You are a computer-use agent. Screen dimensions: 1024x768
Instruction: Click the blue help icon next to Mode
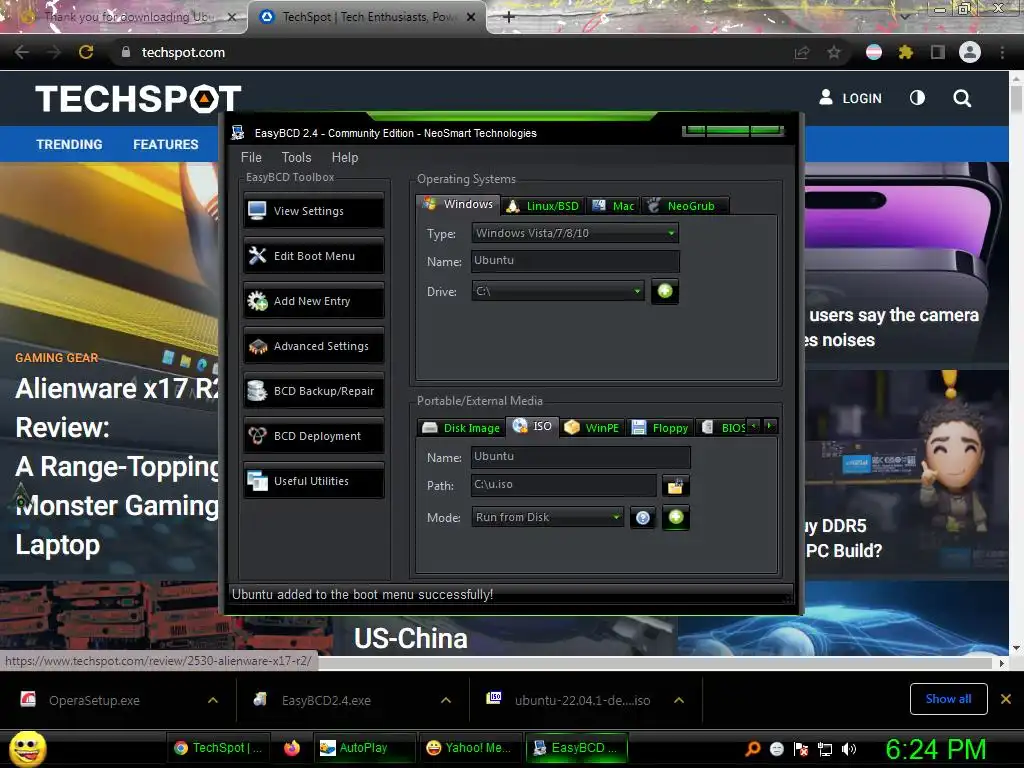click(x=643, y=518)
